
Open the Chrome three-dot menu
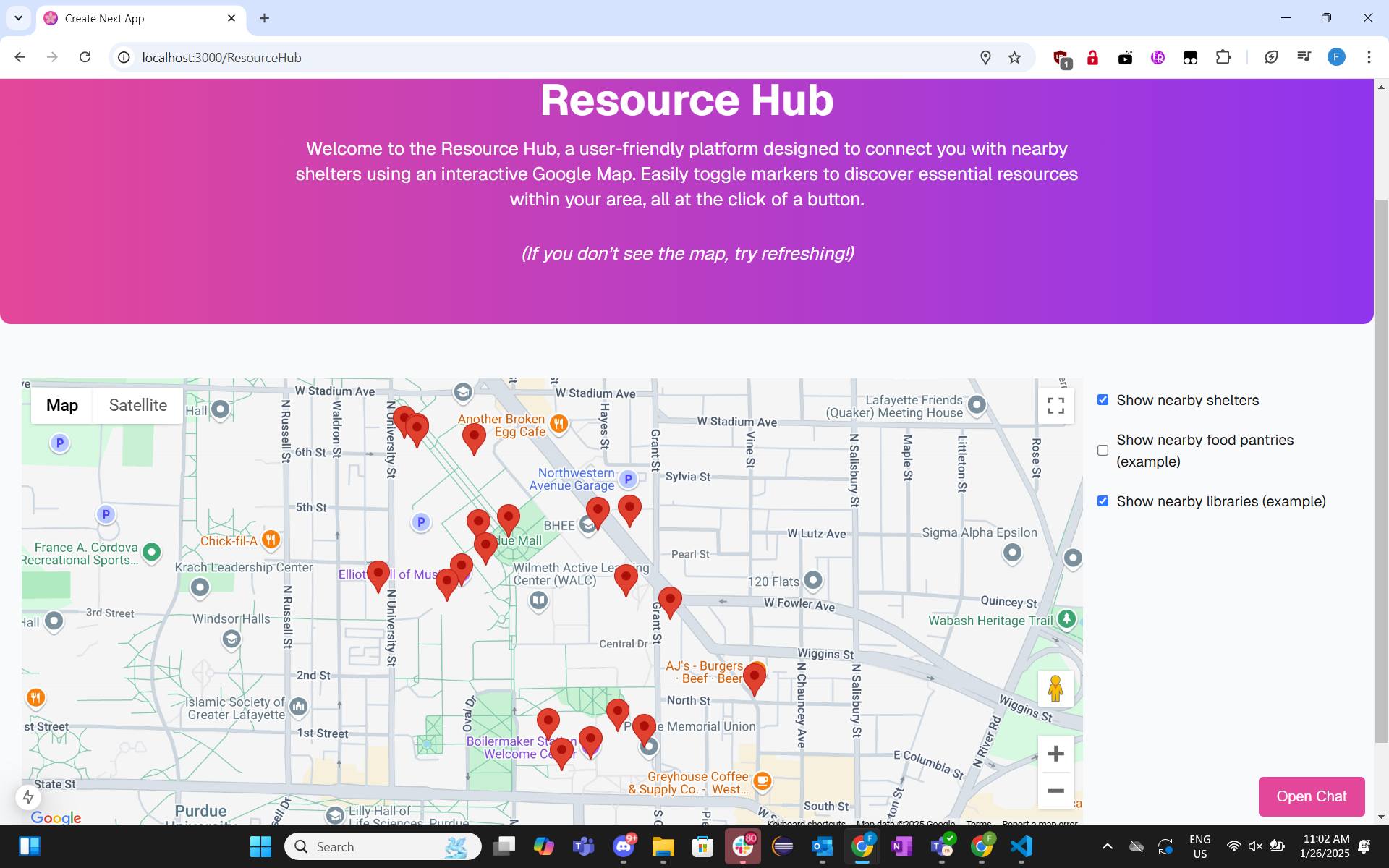click(1368, 58)
